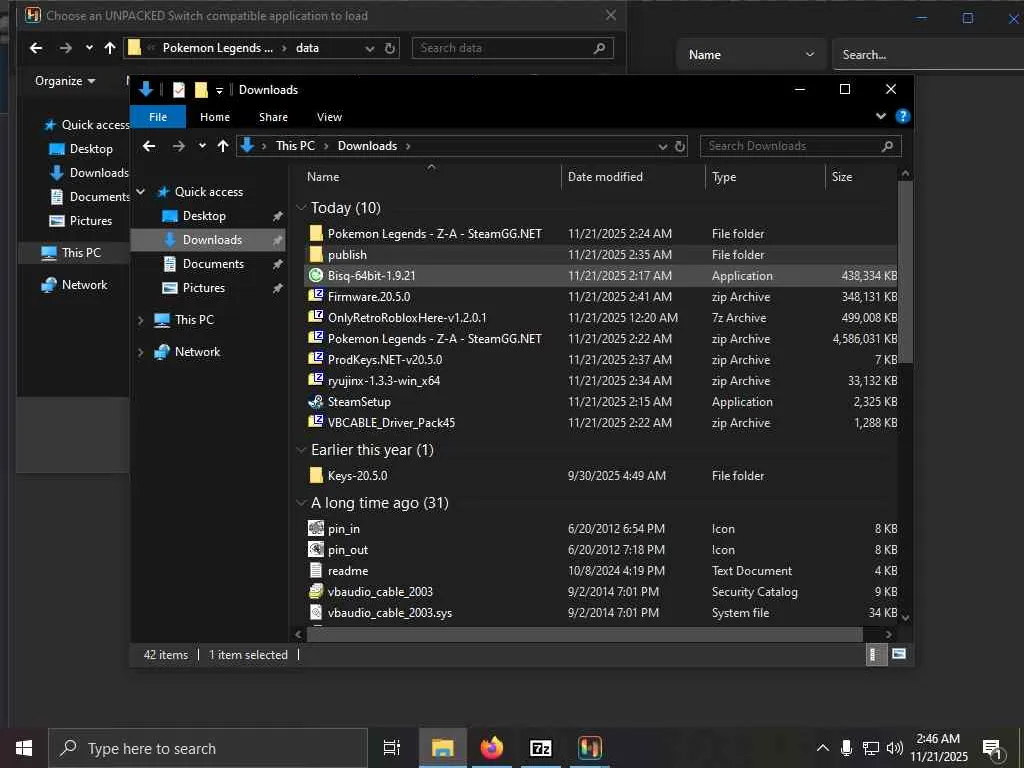This screenshot has width=1024, height=768.
Task: Click the New folder quick access toolbar icon
Action: click(201, 90)
